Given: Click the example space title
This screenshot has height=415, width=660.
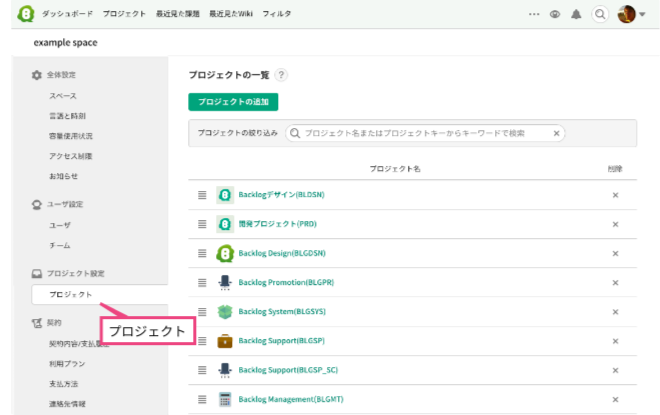Looking at the screenshot, I should [x=66, y=43].
